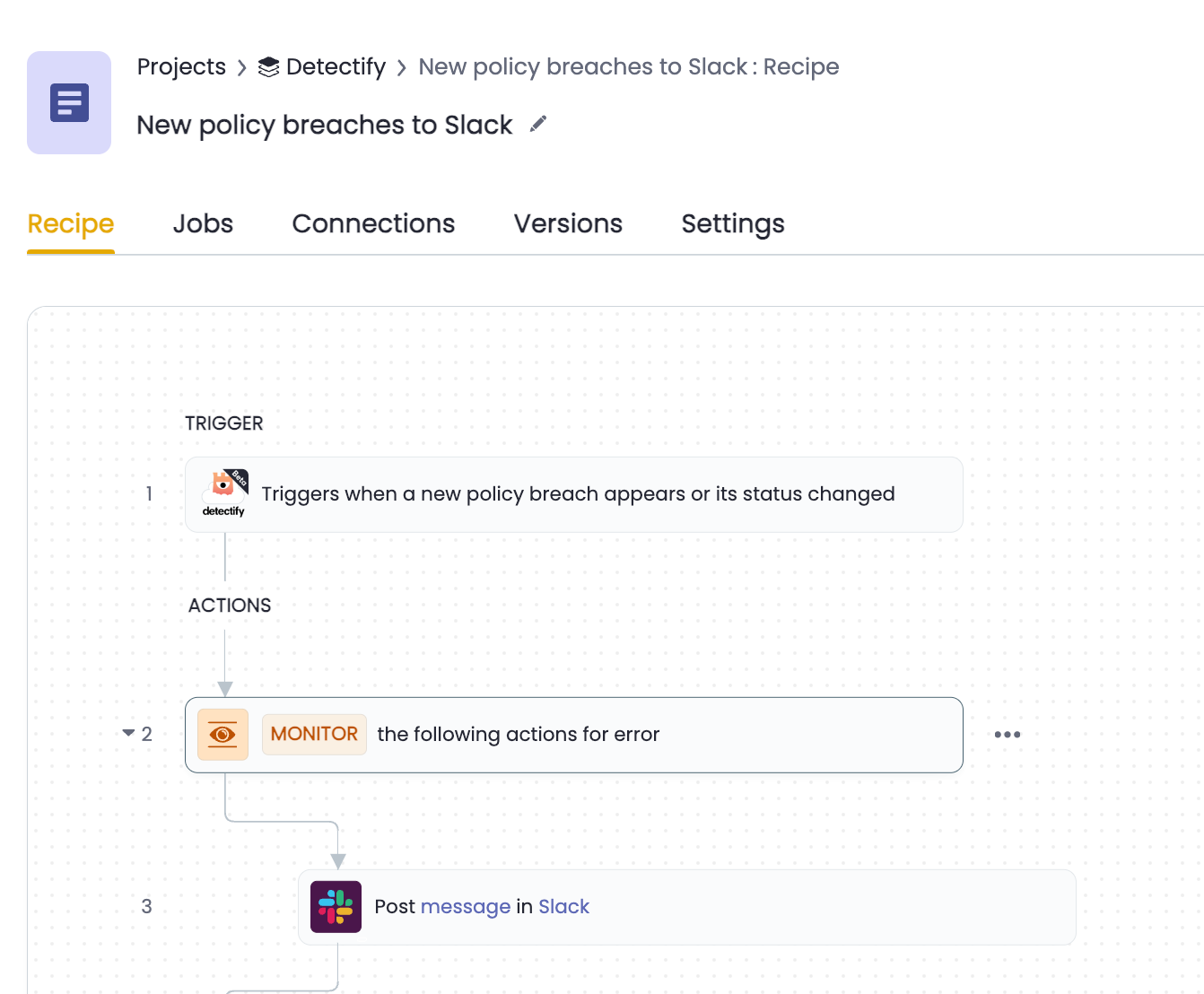Open the three-dot menu for Monitor step
Image resolution: width=1204 pixels, height=994 pixels.
click(1008, 735)
